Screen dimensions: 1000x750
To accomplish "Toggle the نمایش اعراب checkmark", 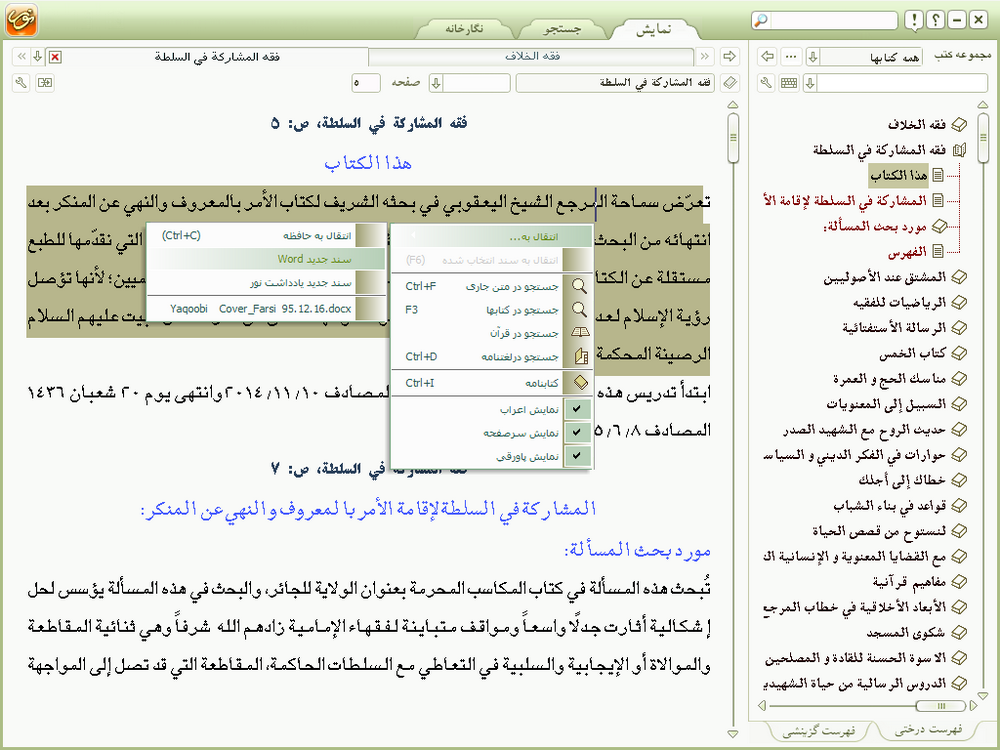I will [577, 409].
